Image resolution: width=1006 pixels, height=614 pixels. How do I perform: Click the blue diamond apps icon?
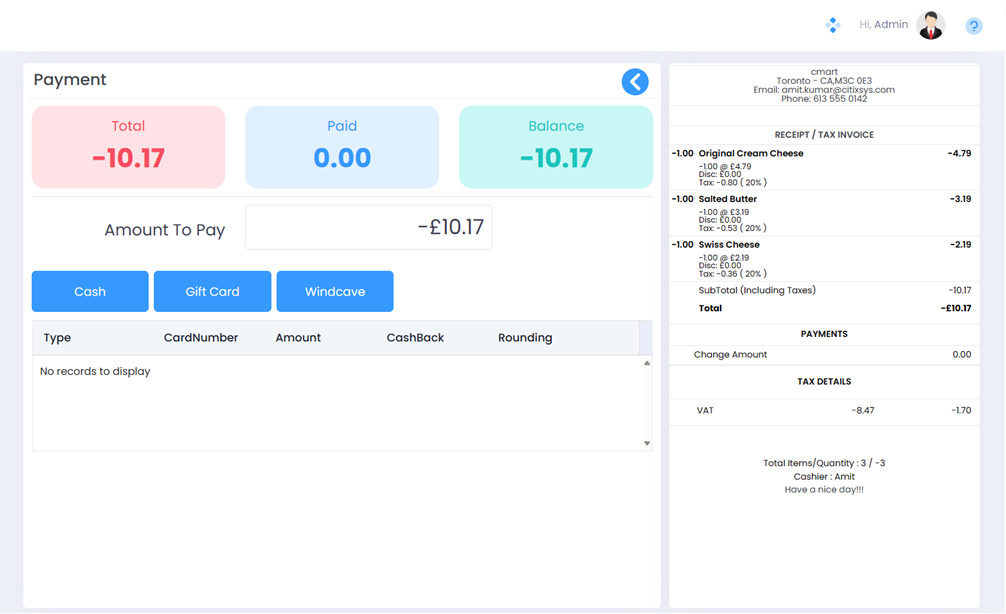click(832, 25)
